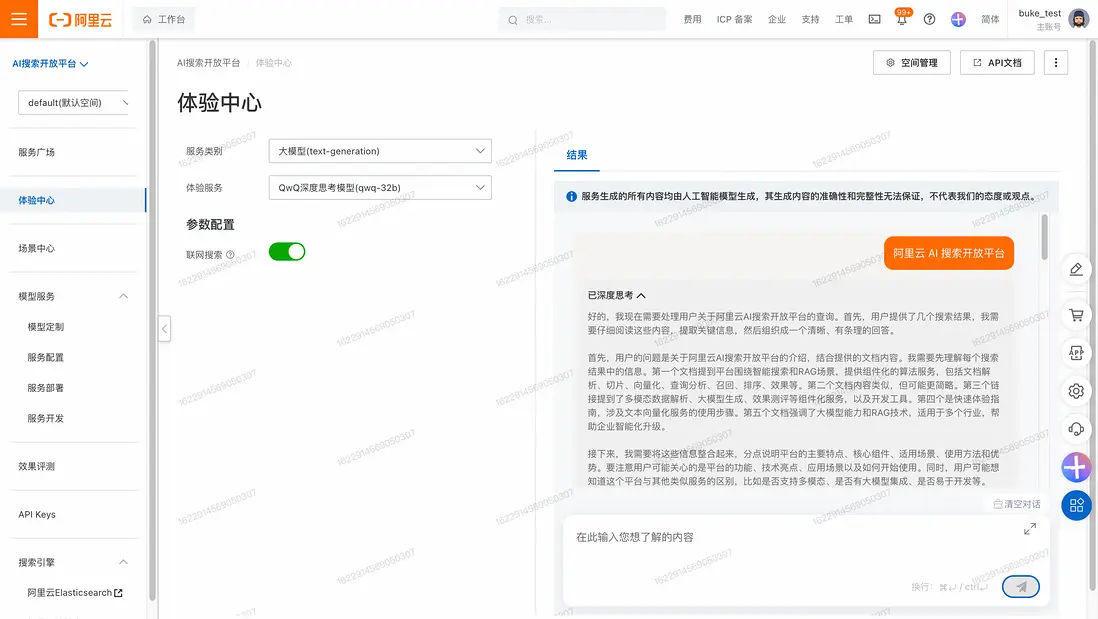1098x619 pixels.
Task: Expand the input box with the expand icon
Action: (1029, 529)
